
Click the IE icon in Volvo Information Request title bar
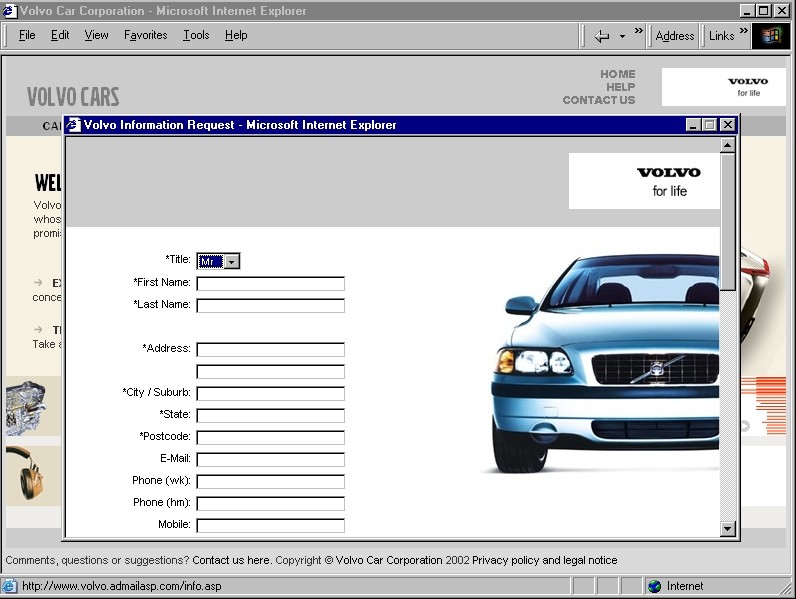pyautogui.click(x=74, y=124)
